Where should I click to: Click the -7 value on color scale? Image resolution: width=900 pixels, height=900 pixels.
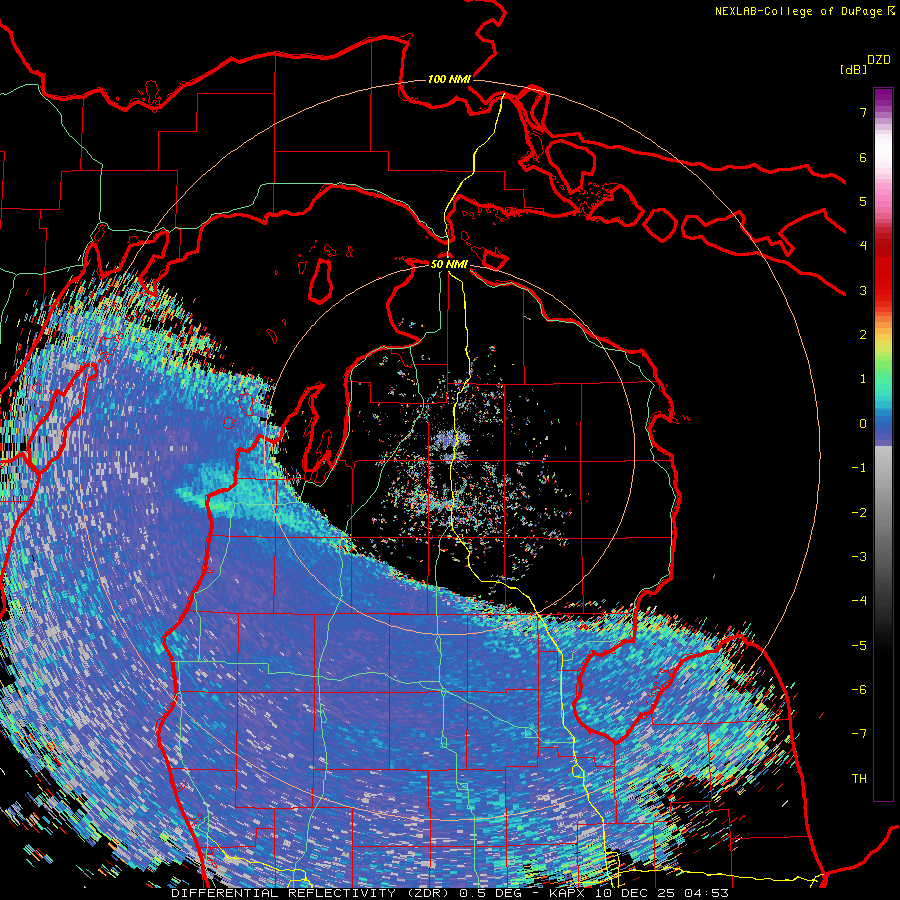coord(859,734)
